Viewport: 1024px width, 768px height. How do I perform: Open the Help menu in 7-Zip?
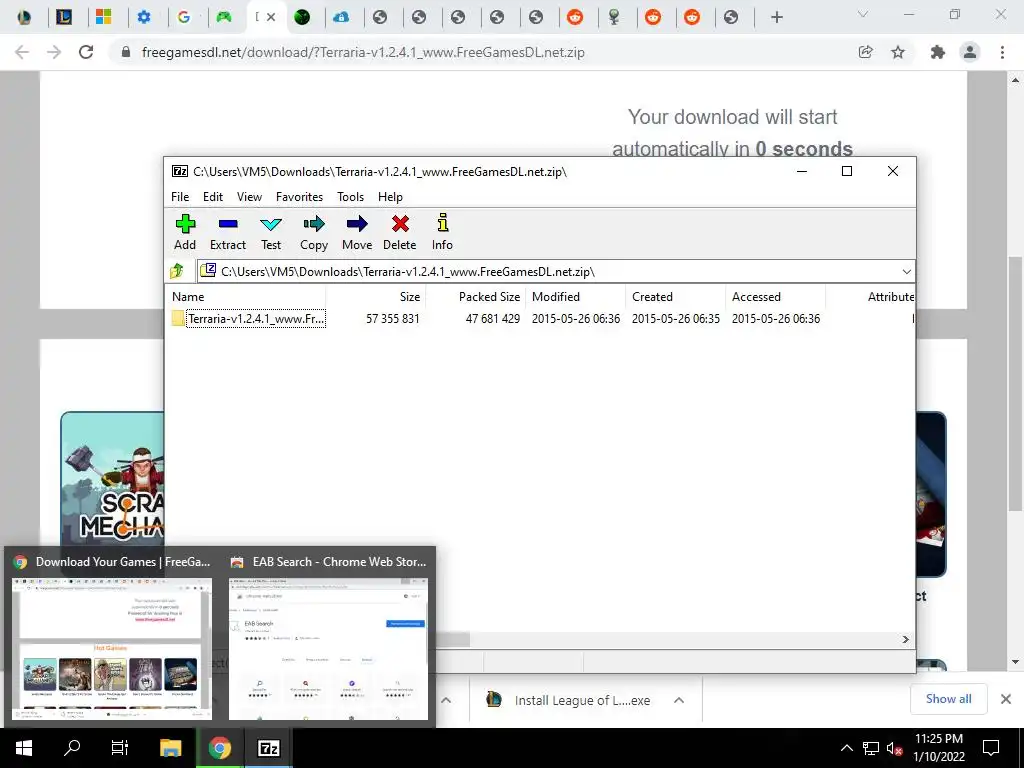coord(391,197)
